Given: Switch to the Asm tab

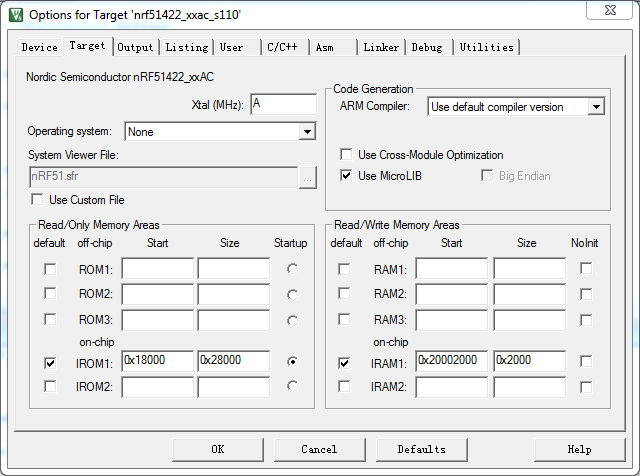Looking at the screenshot, I should click(x=333, y=47).
